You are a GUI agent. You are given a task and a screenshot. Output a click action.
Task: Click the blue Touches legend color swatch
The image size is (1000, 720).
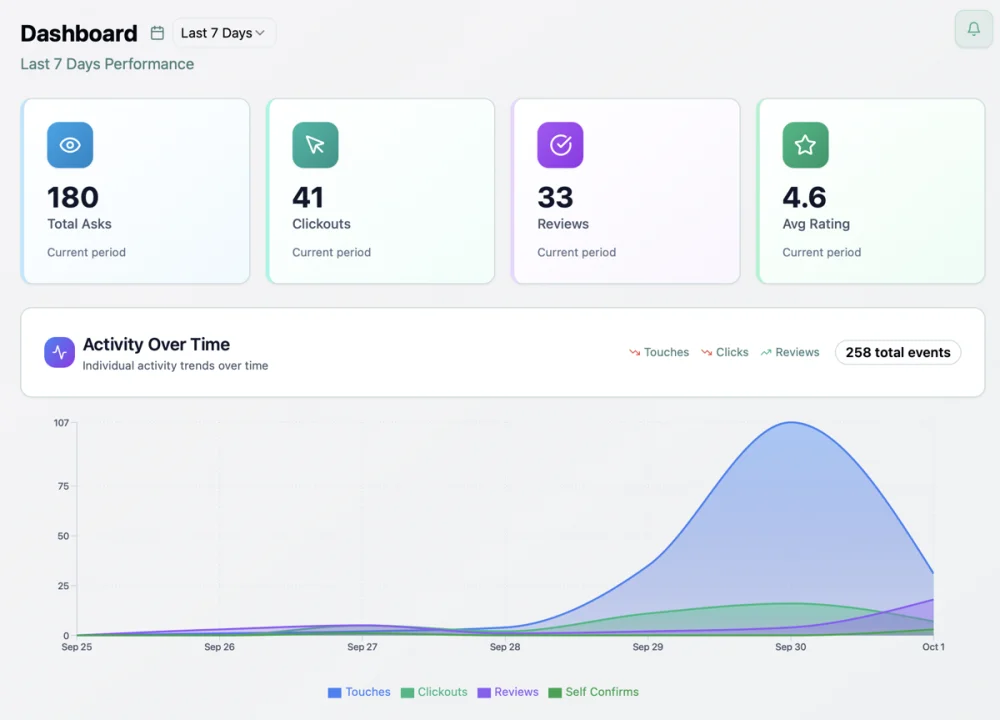[x=335, y=692]
